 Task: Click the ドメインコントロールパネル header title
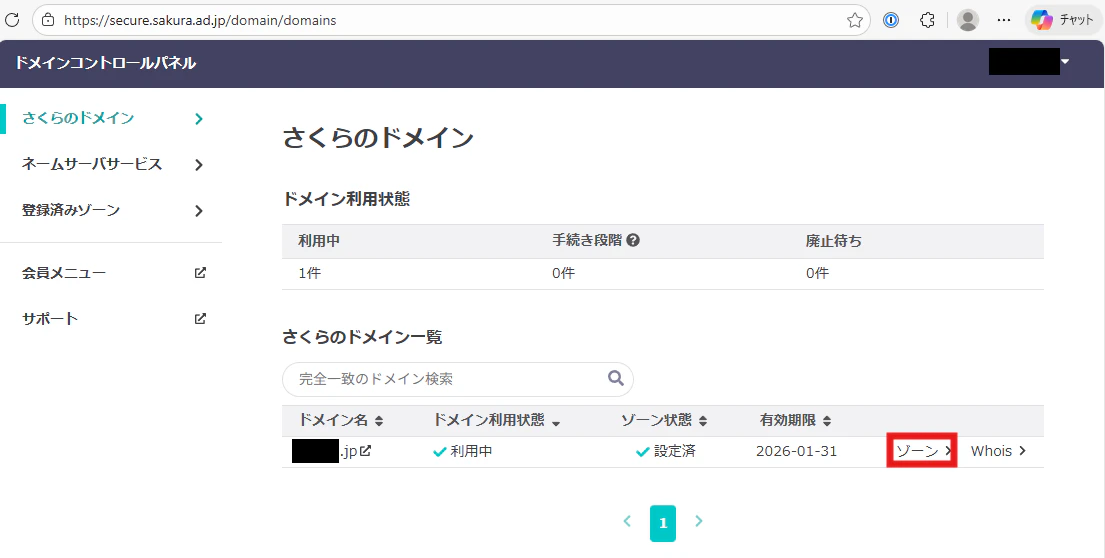click(x=106, y=63)
